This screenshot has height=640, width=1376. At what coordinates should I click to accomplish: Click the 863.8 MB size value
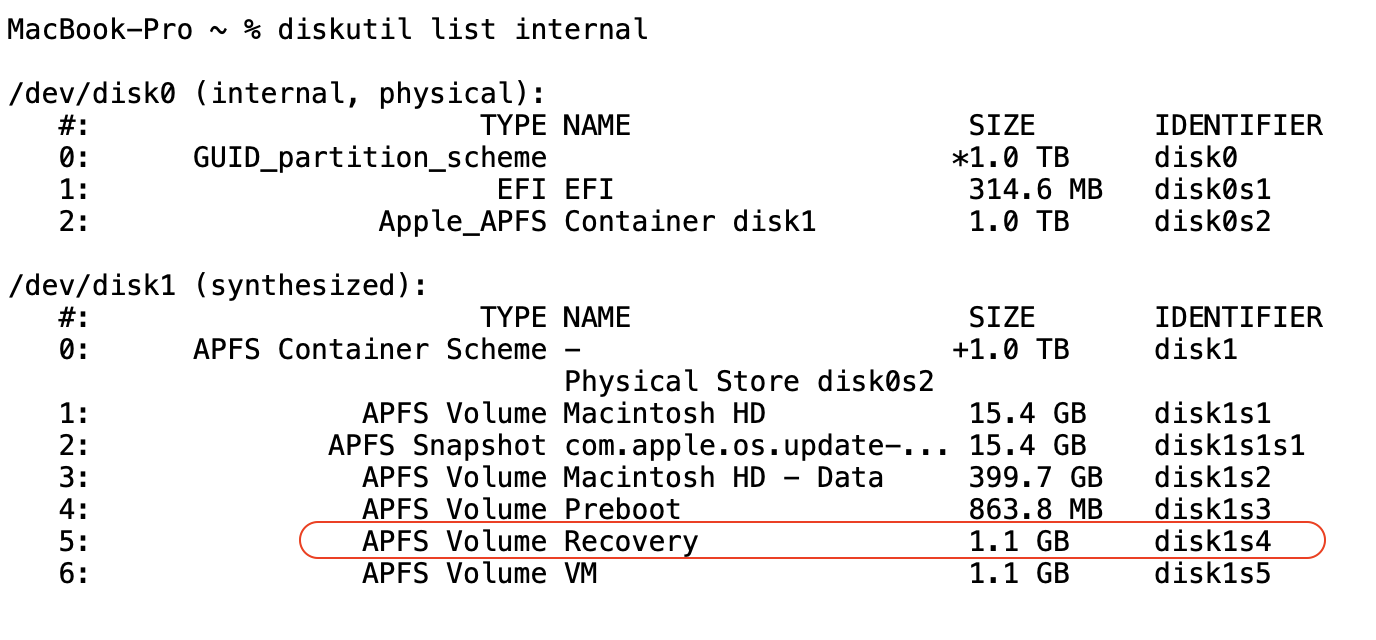click(x=1035, y=510)
